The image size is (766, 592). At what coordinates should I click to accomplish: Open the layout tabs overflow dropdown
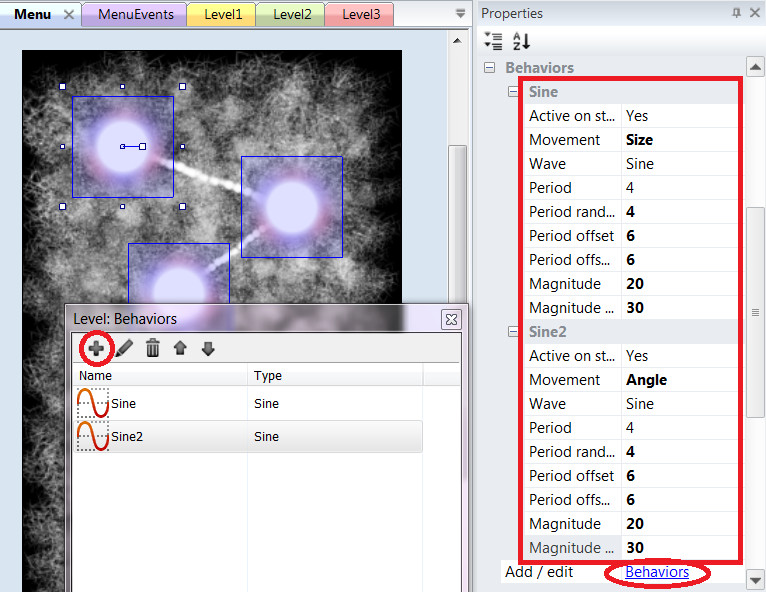click(x=460, y=14)
